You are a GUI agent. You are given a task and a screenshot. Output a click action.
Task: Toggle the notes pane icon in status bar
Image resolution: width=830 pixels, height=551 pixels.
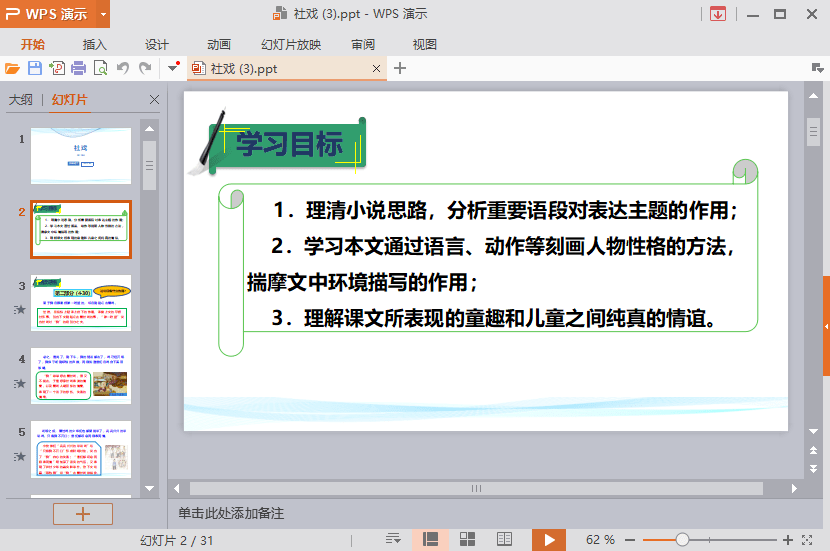393,539
